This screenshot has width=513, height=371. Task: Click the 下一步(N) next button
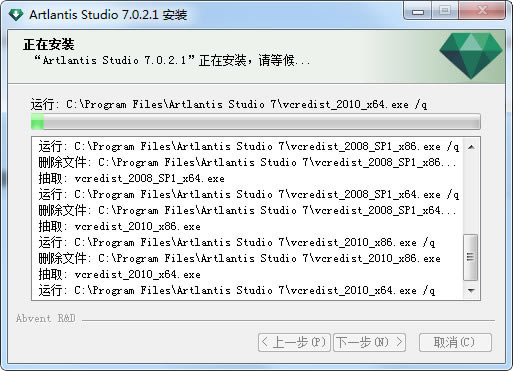369,342
